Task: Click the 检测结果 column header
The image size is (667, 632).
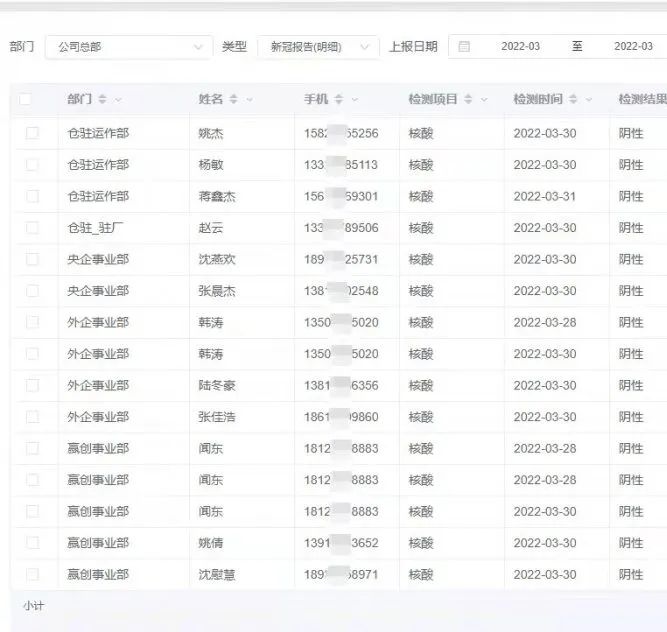Action: (x=640, y=100)
